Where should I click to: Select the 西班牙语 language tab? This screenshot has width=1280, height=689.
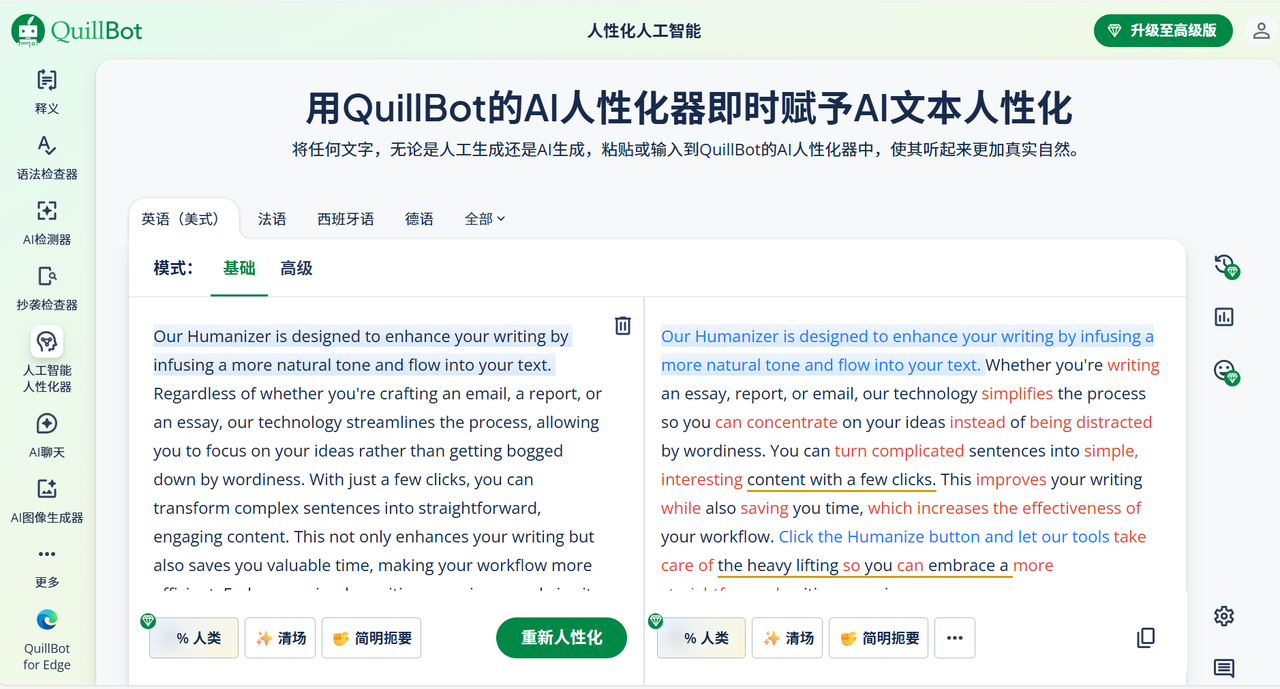[346, 218]
